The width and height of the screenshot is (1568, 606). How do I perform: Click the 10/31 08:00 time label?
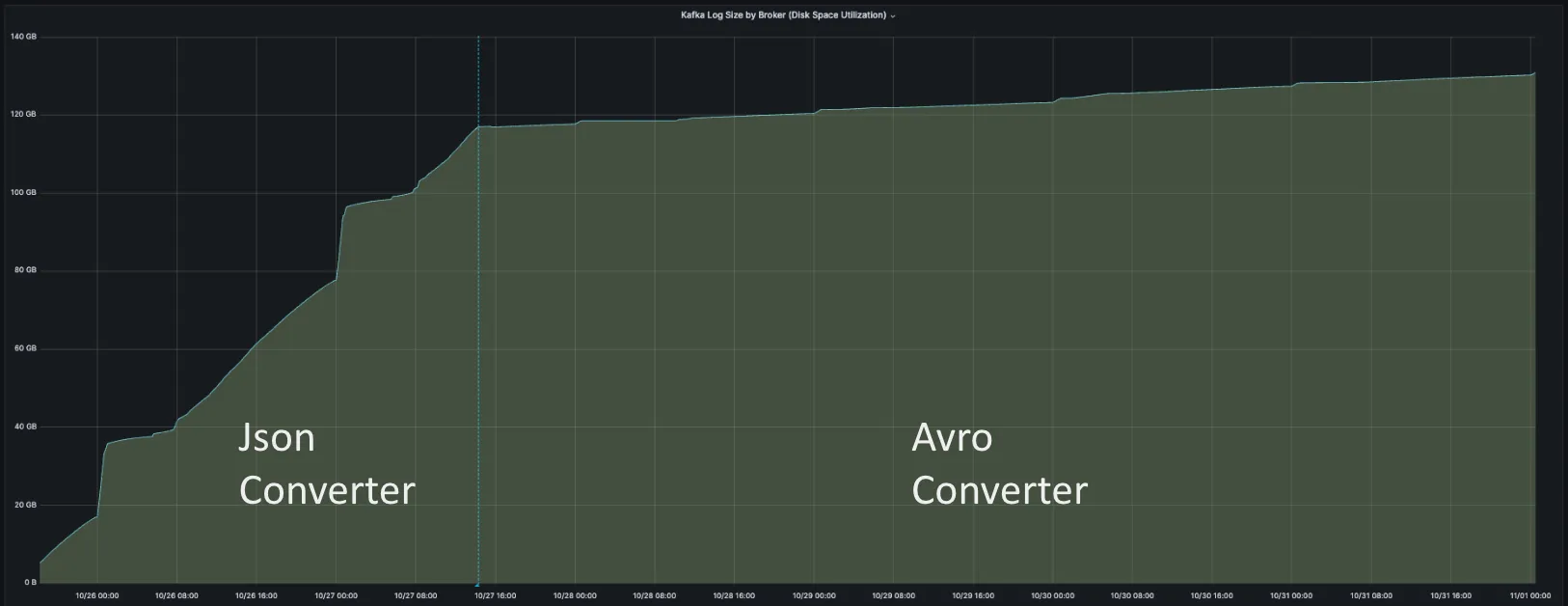pyautogui.click(x=1371, y=595)
